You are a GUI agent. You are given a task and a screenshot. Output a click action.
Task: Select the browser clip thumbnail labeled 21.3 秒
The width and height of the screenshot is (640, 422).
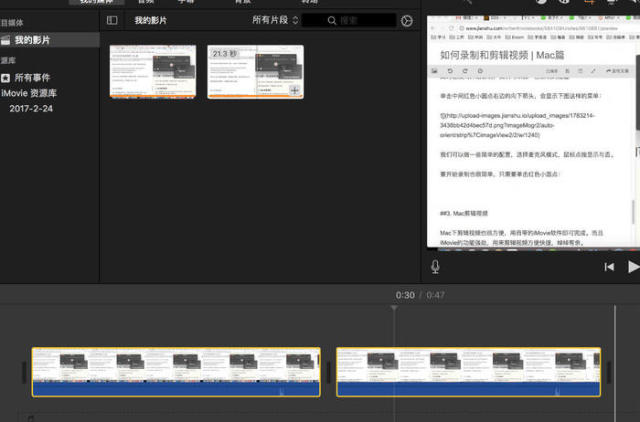coord(256,72)
